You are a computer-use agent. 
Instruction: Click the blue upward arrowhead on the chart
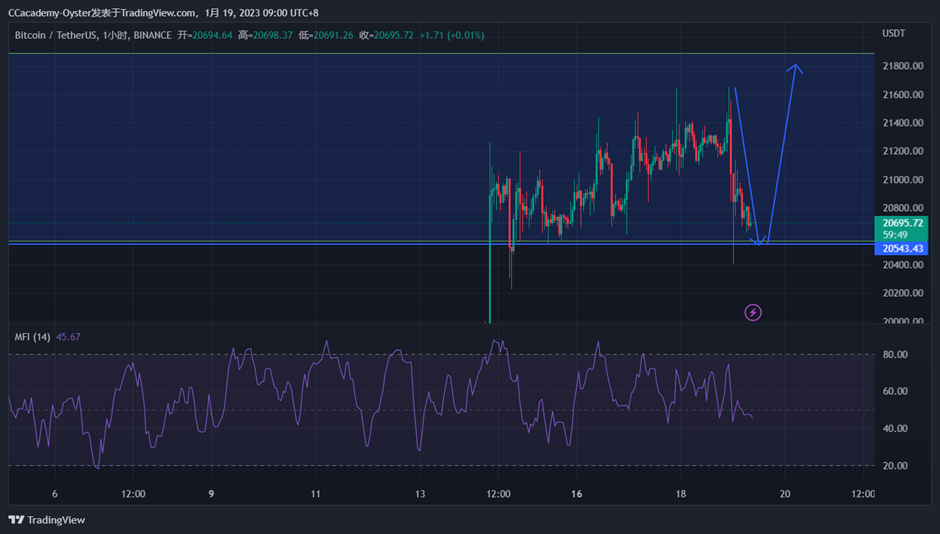[x=795, y=69]
